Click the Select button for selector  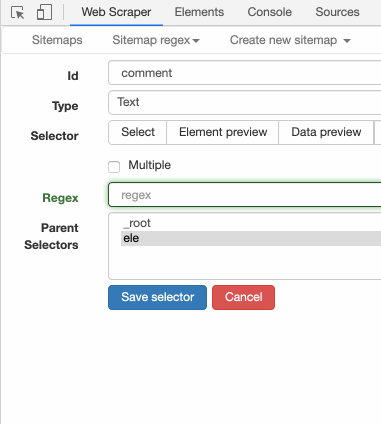(x=138, y=132)
